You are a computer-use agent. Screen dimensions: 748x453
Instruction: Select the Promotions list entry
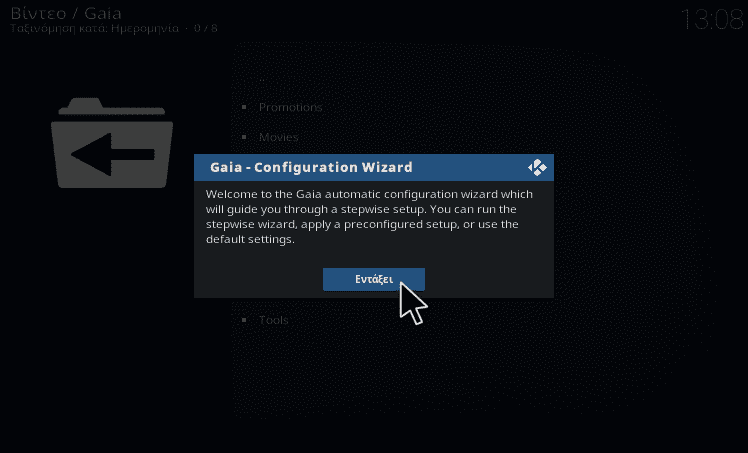click(290, 107)
